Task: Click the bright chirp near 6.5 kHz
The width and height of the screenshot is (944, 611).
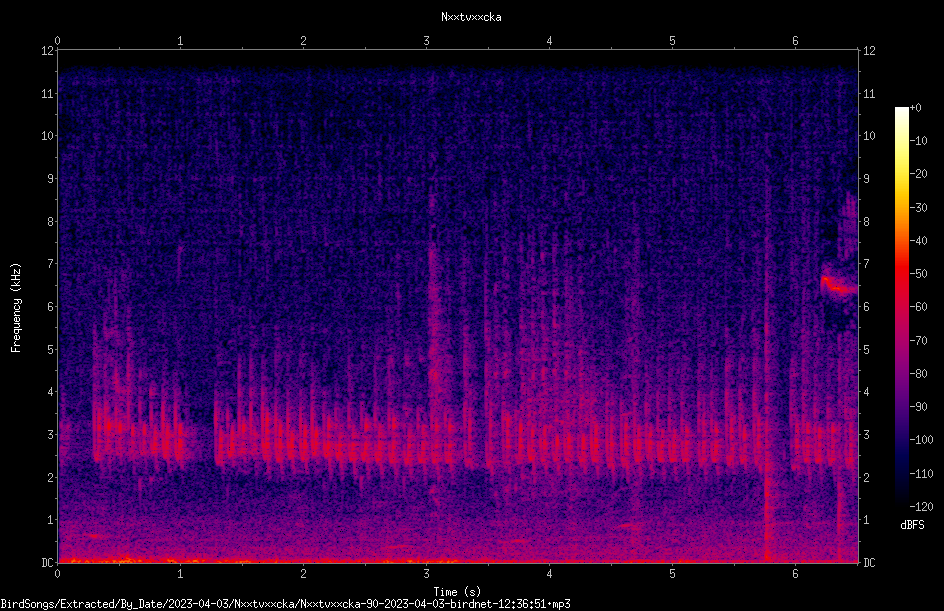Action: point(839,285)
